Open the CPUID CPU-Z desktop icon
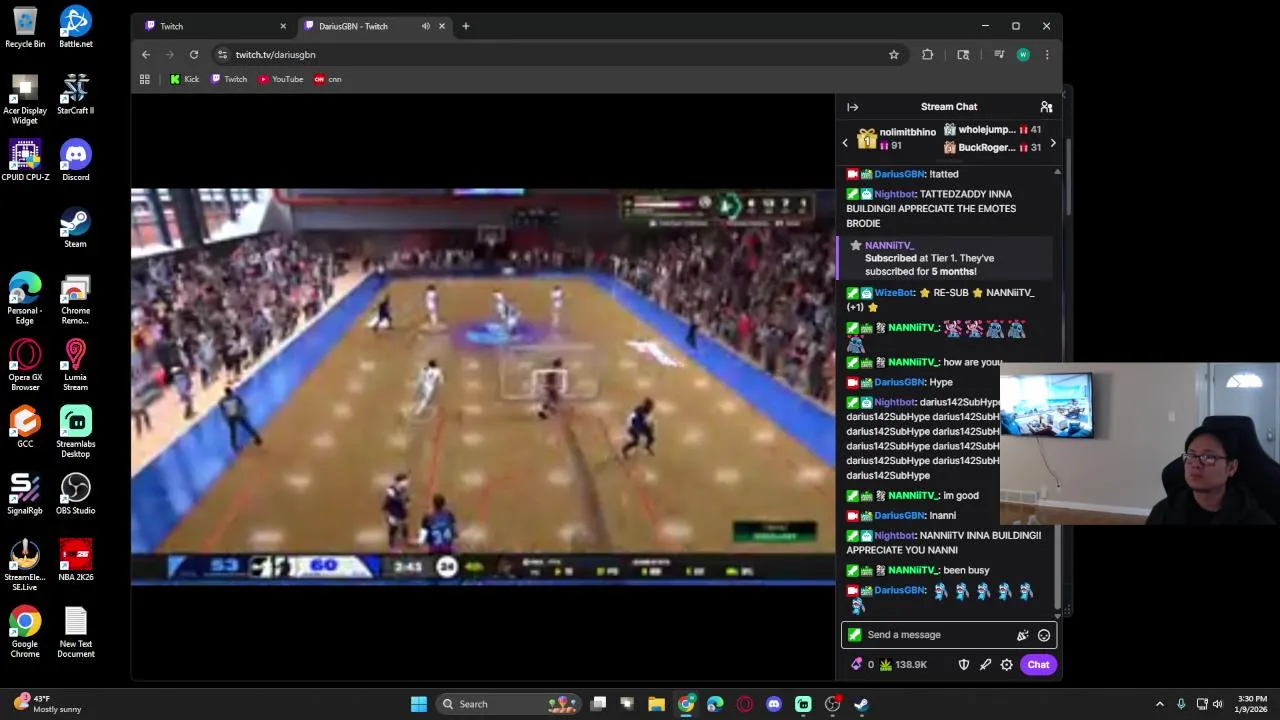This screenshot has width=1280, height=720. 25,160
